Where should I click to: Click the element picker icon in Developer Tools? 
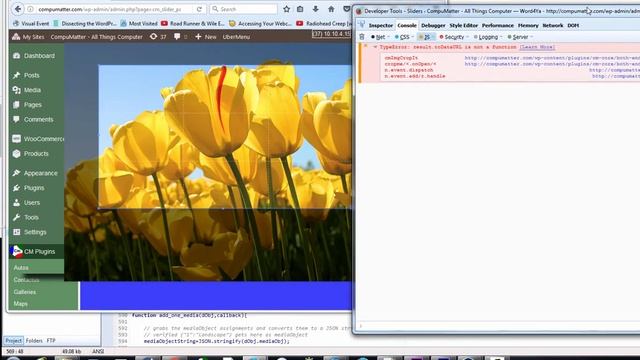362,25
